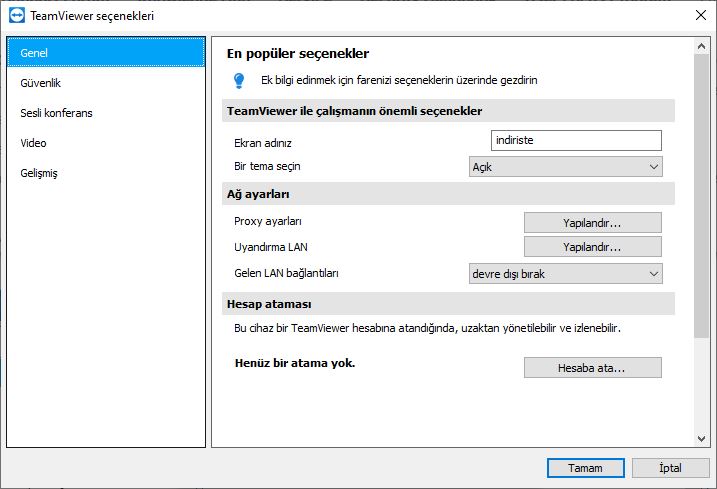Click the 'Ağ ayarları' section header
The height and width of the screenshot is (489, 717).
[448, 194]
